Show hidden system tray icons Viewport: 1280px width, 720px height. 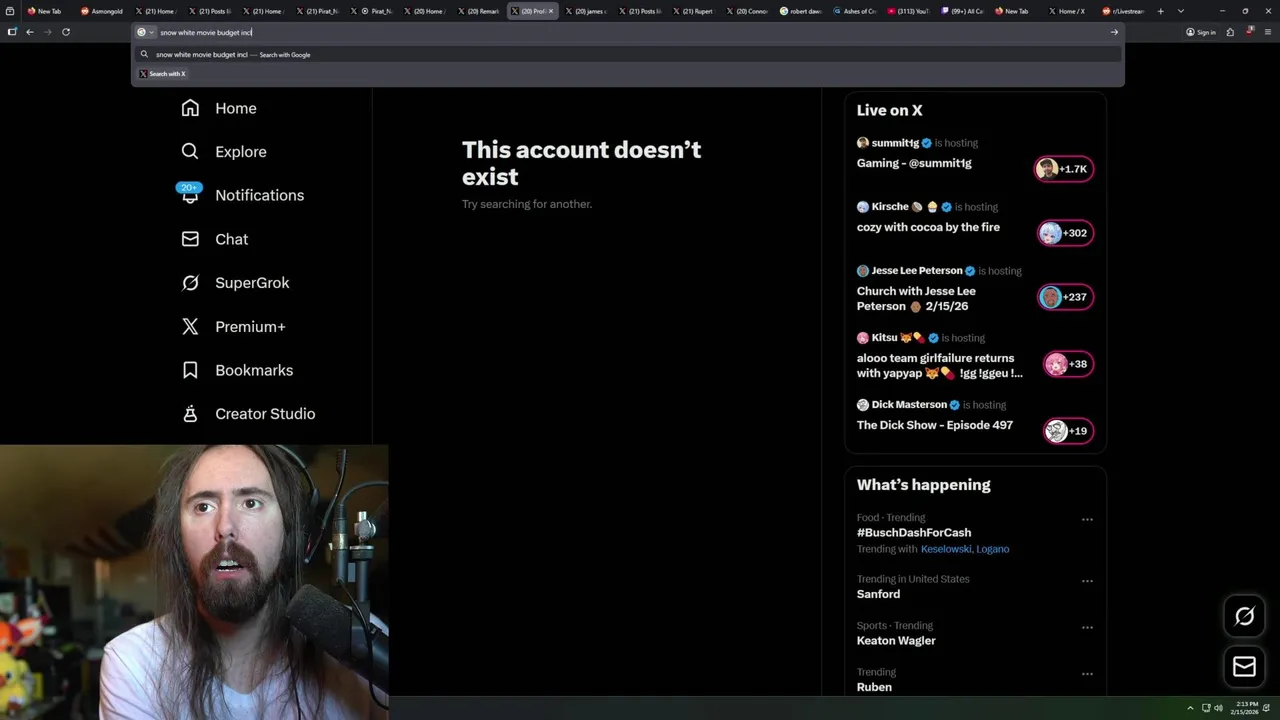(x=1190, y=708)
